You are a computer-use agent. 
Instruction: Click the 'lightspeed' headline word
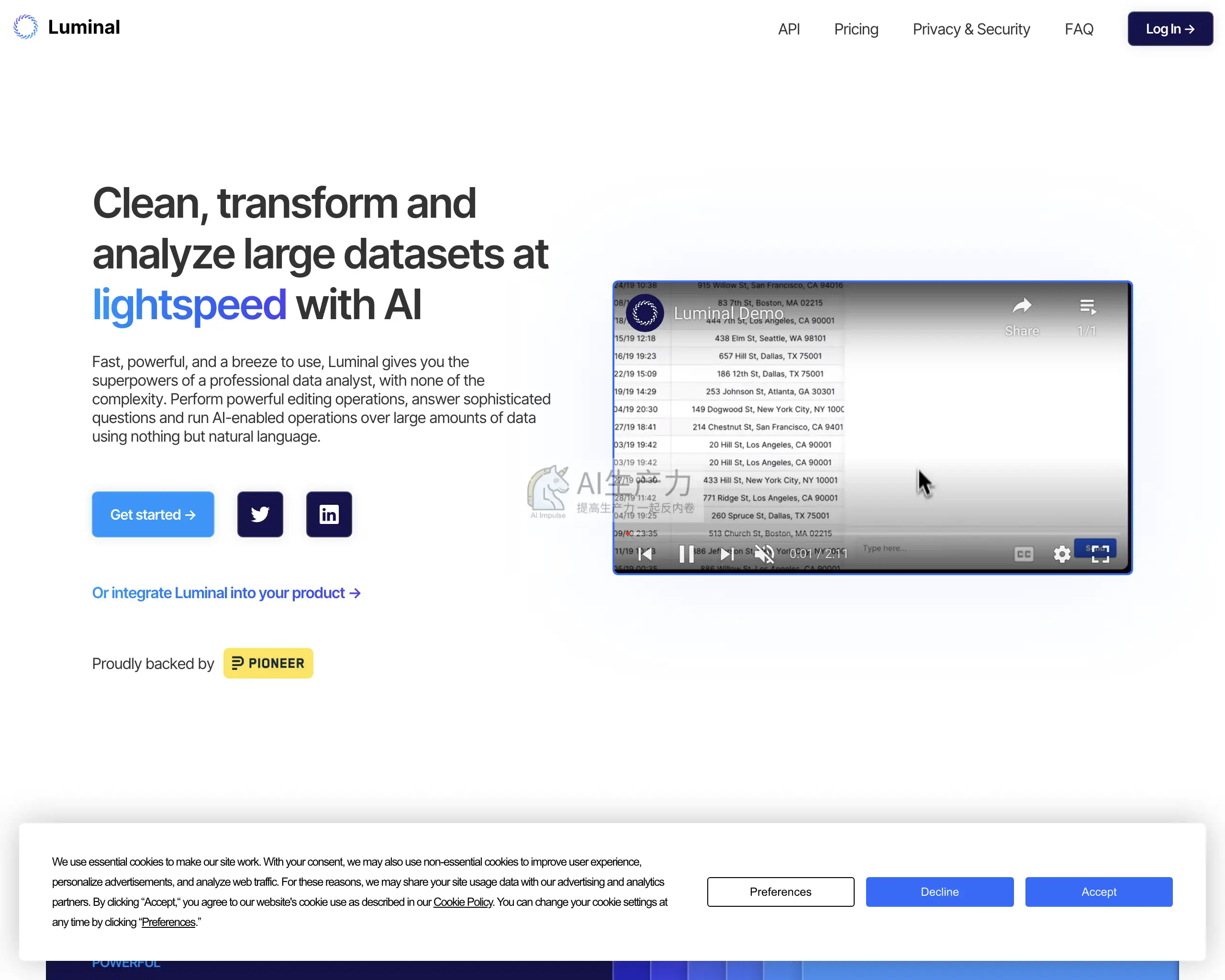pos(189,304)
